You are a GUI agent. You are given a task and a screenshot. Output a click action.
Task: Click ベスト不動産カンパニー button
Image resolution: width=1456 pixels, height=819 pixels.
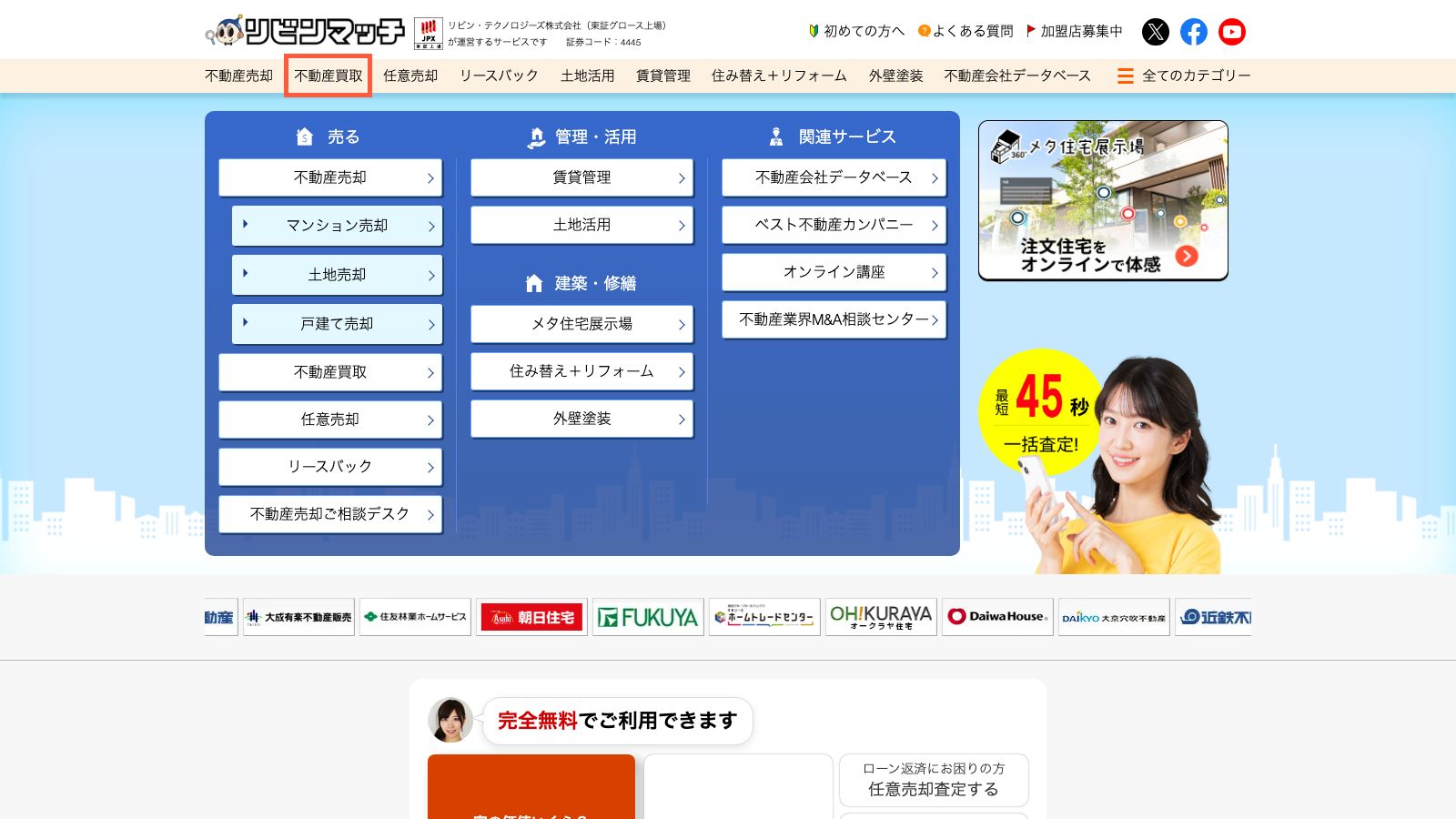pos(834,225)
